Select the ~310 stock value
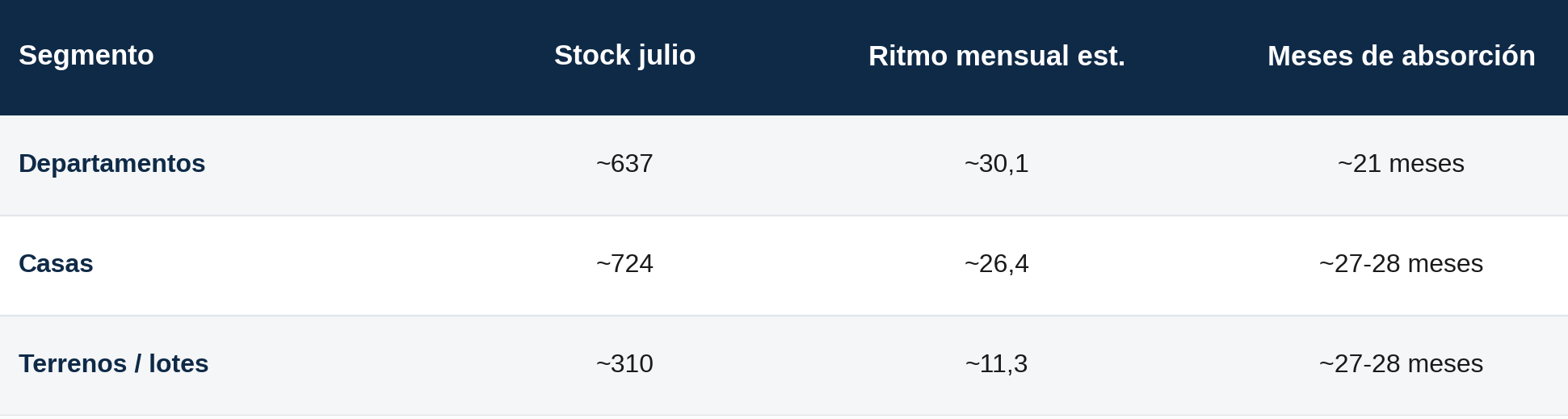Screen dimensions: 1568x419 pyautogui.click(x=624, y=363)
